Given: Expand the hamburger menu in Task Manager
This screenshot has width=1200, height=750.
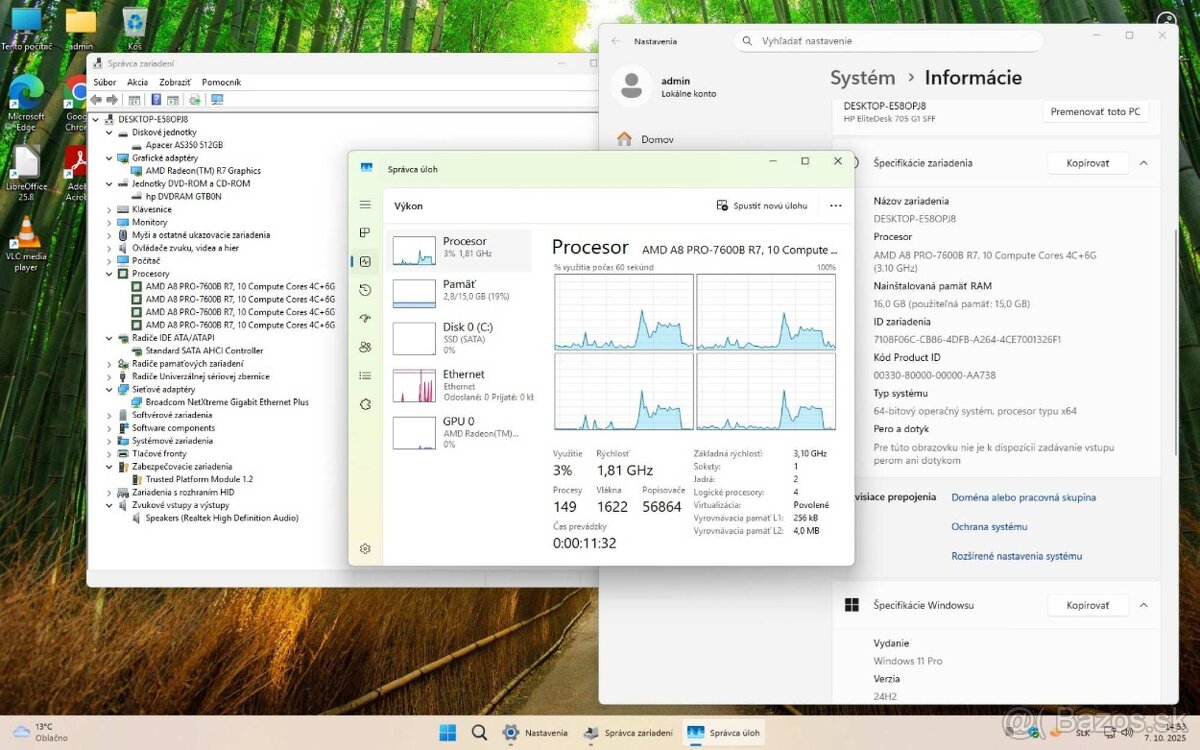Looking at the screenshot, I should tap(365, 204).
